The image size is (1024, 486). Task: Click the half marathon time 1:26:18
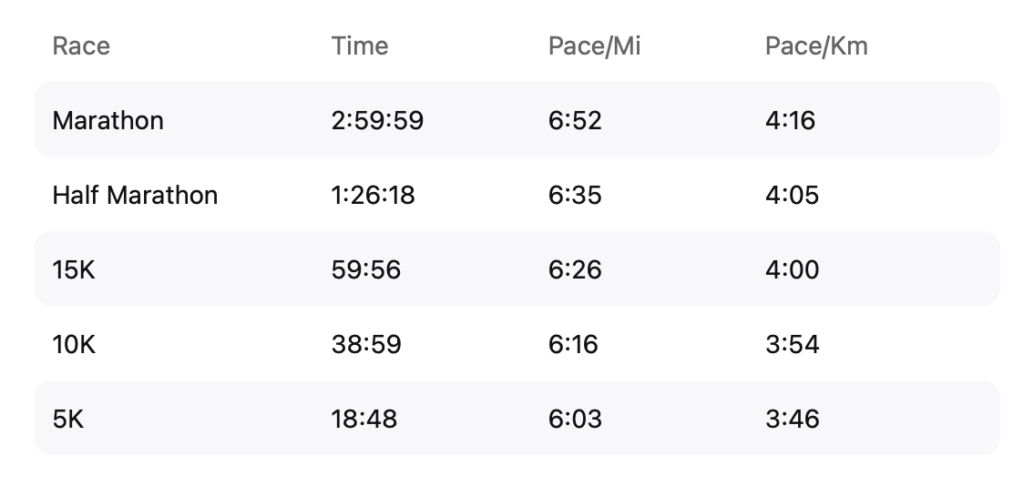(373, 195)
